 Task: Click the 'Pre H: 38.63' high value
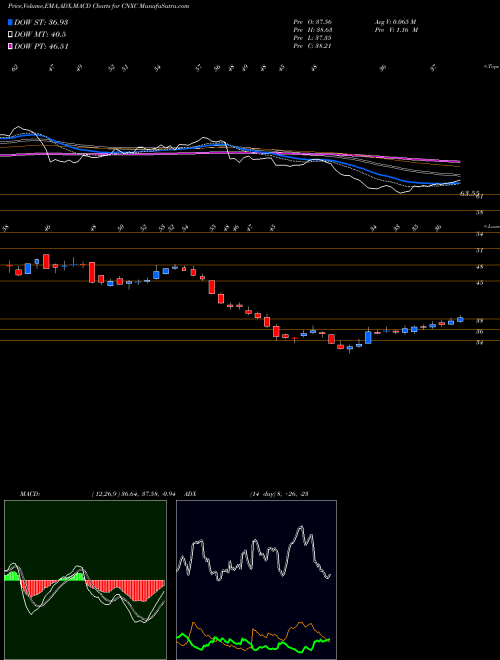[313, 30]
